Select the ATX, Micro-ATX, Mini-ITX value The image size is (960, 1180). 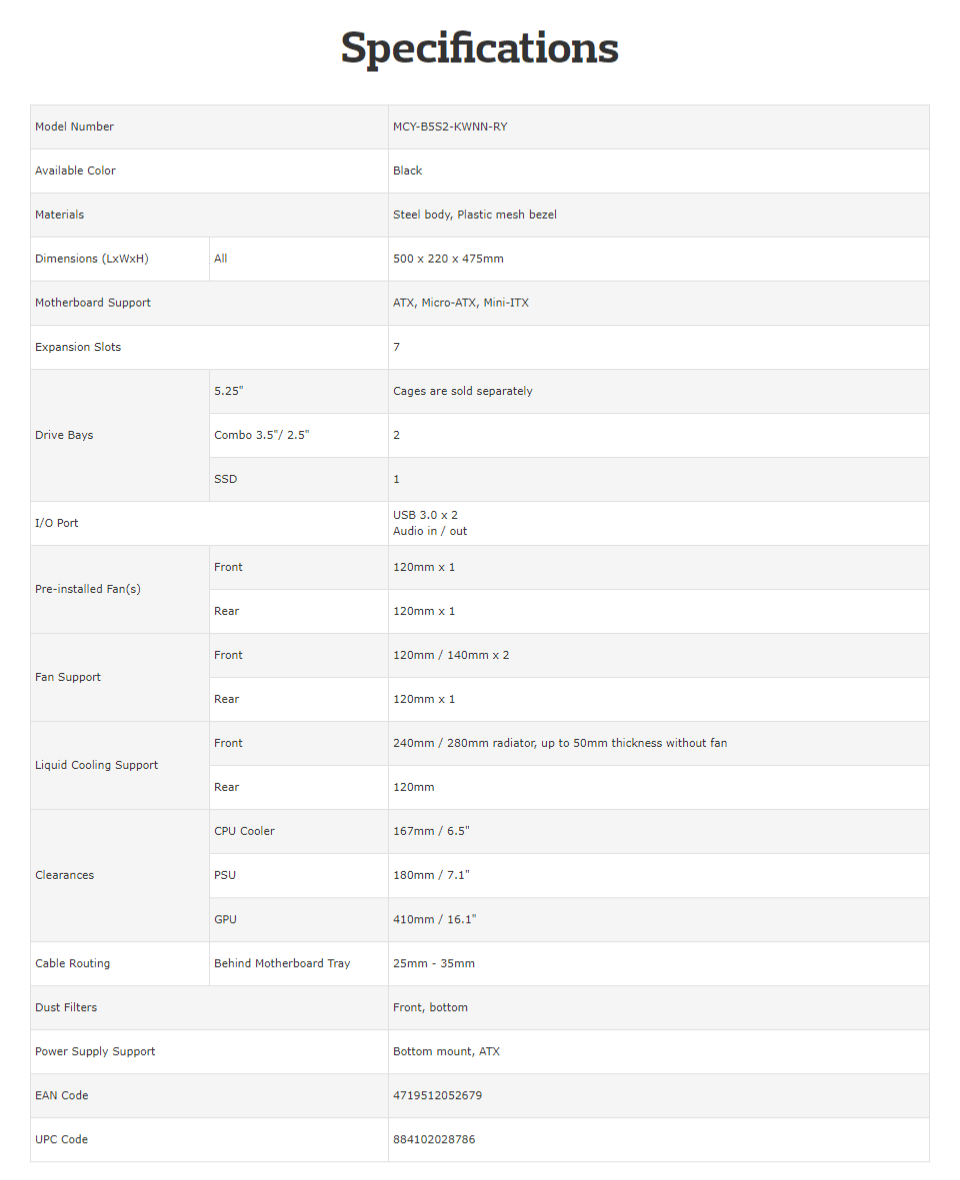(x=460, y=303)
